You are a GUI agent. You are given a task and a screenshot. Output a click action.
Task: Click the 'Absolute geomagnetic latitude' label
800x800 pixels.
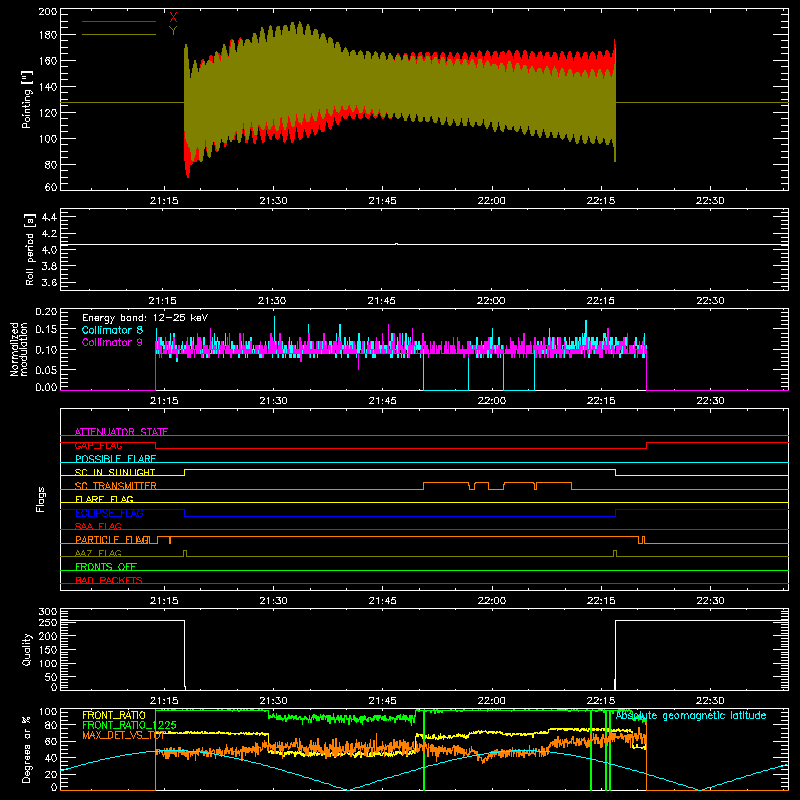click(x=691, y=715)
